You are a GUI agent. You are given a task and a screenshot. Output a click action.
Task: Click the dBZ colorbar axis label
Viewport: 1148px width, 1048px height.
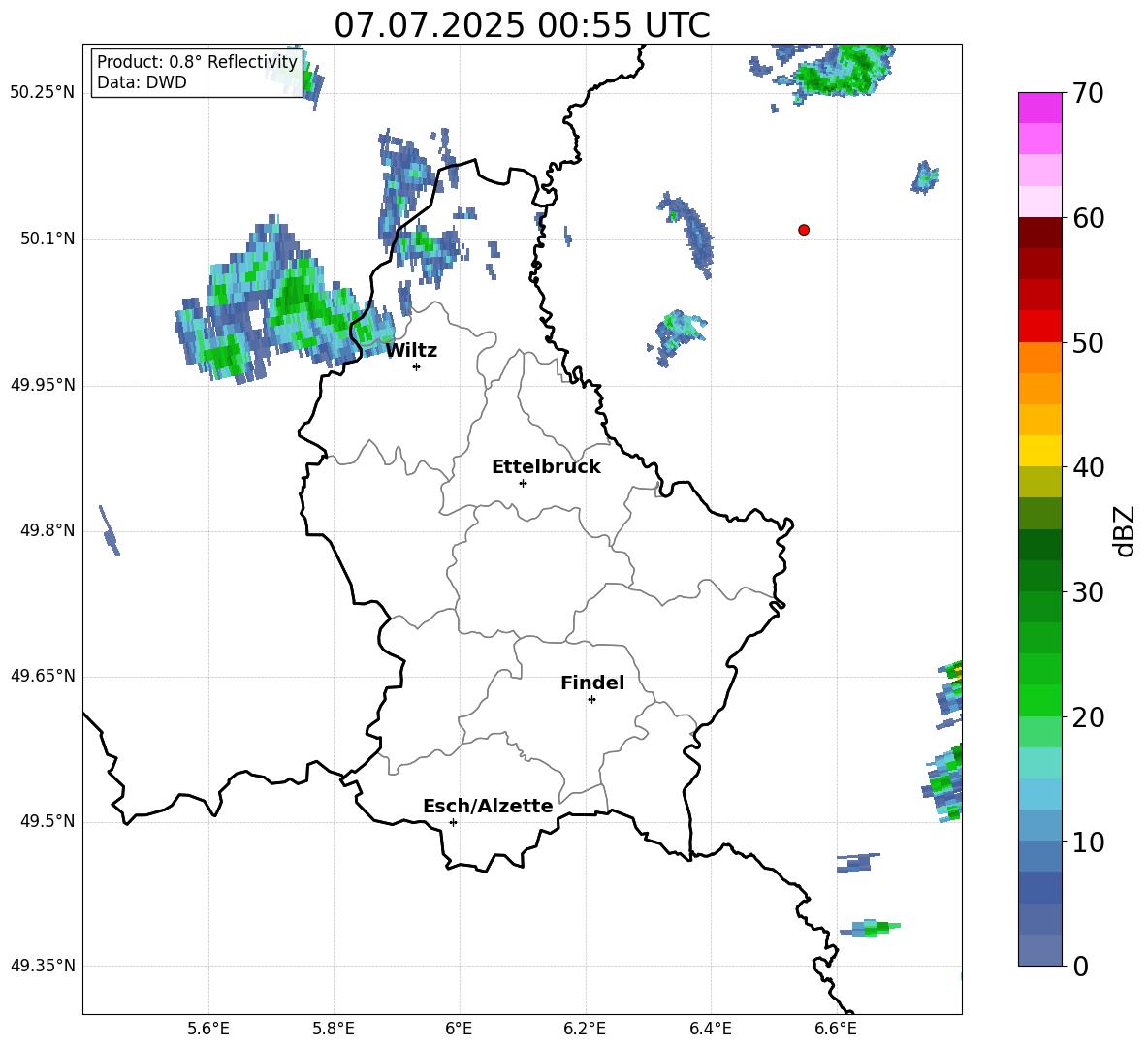click(x=1124, y=531)
